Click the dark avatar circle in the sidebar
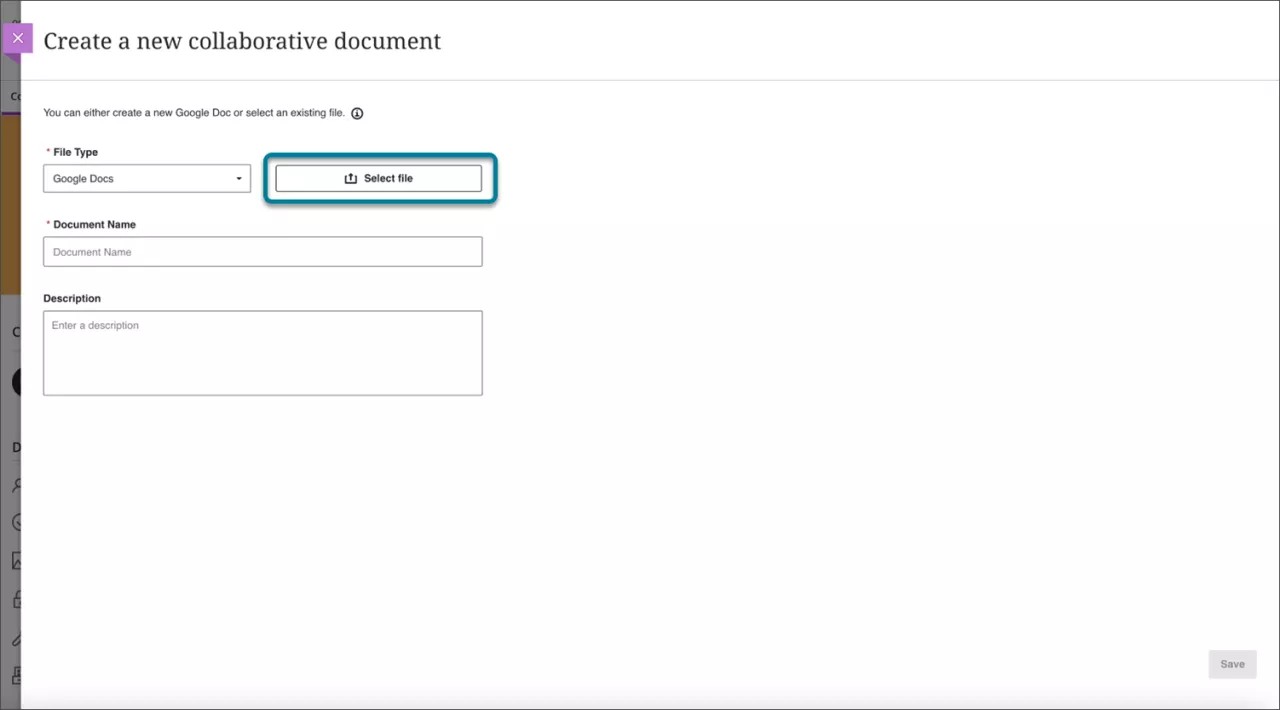Viewport: 1280px width, 710px height. coord(16,381)
